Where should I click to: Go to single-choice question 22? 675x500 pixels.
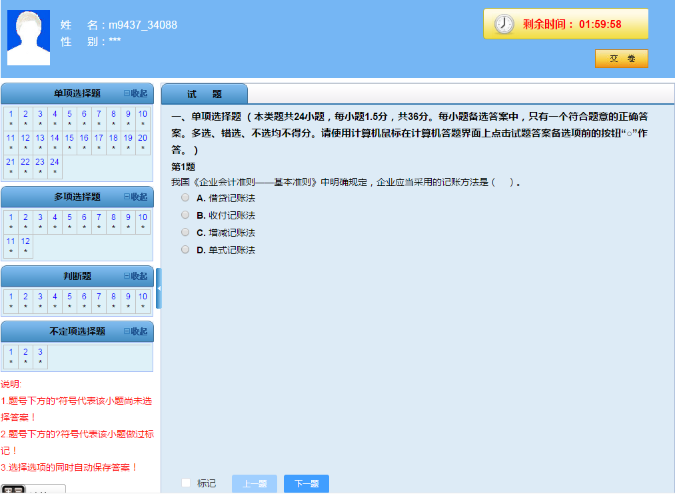(25, 166)
